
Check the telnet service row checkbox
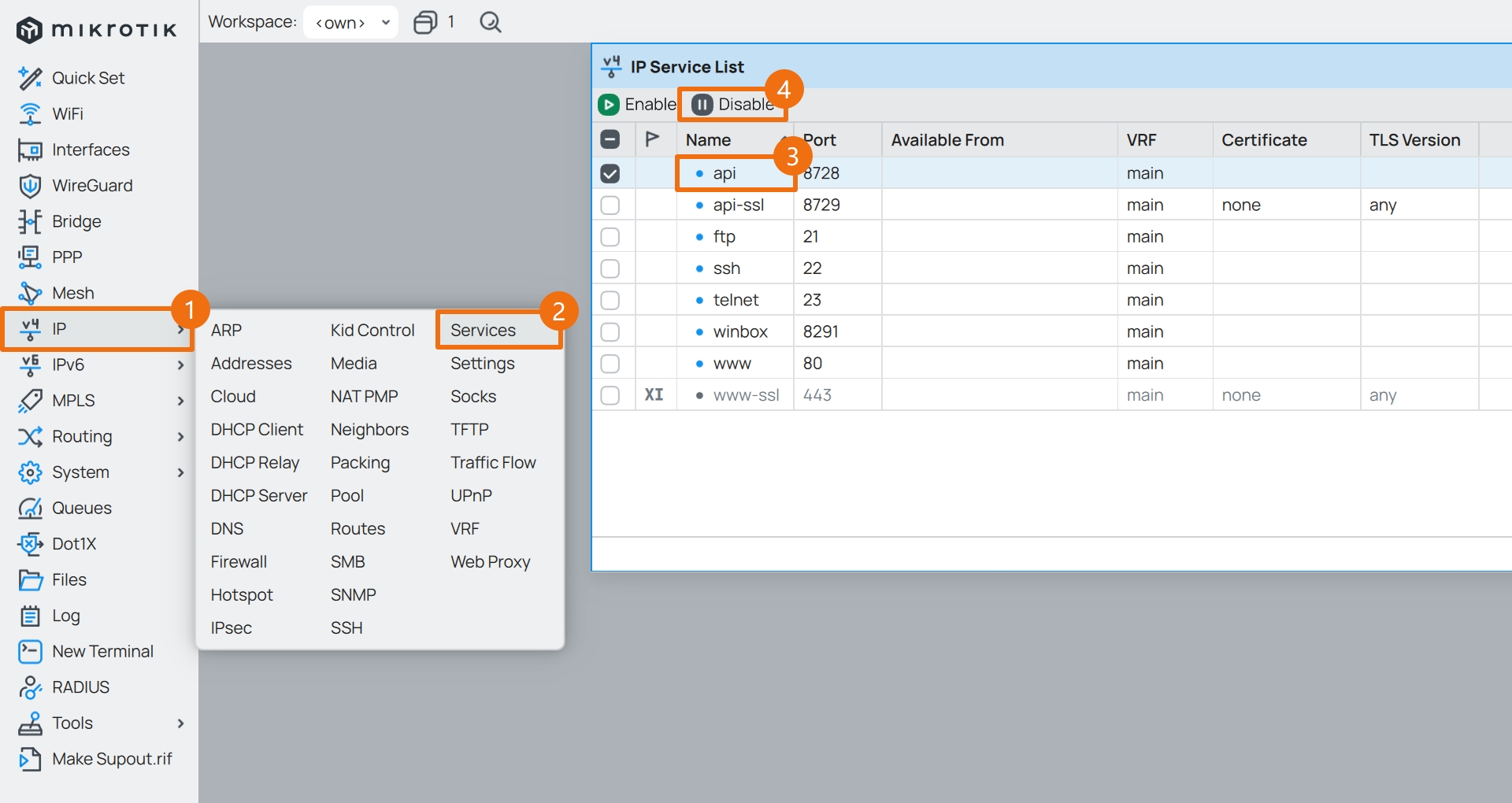(x=610, y=300)
